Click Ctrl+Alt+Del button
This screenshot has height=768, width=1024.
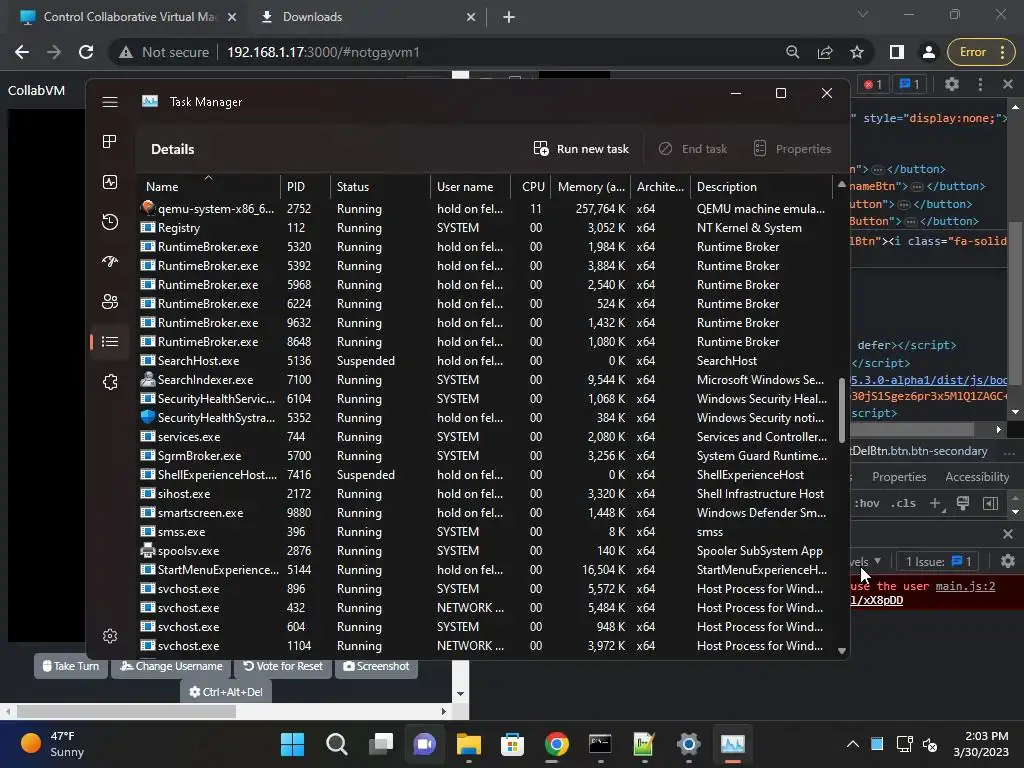pyautogui.click(x=225, y=692)
